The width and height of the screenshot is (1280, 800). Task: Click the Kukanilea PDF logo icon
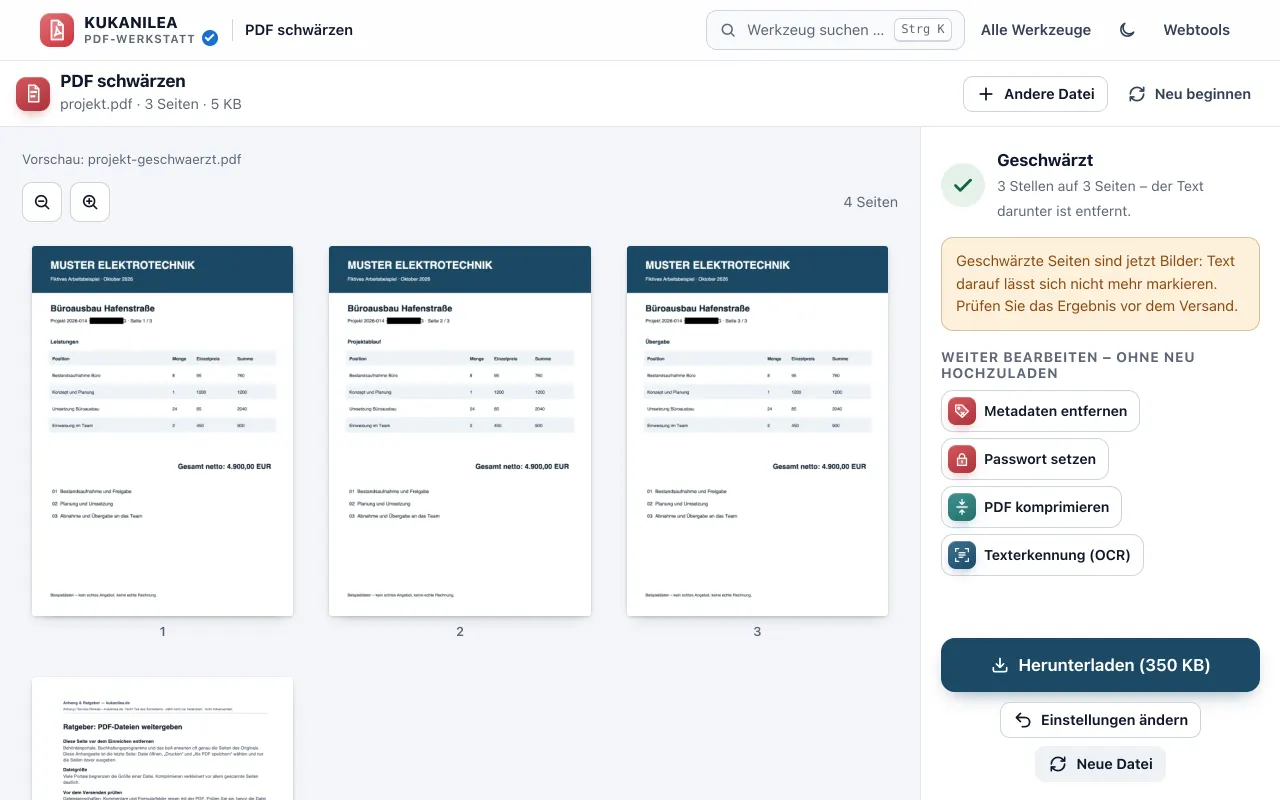coord(57,30)
